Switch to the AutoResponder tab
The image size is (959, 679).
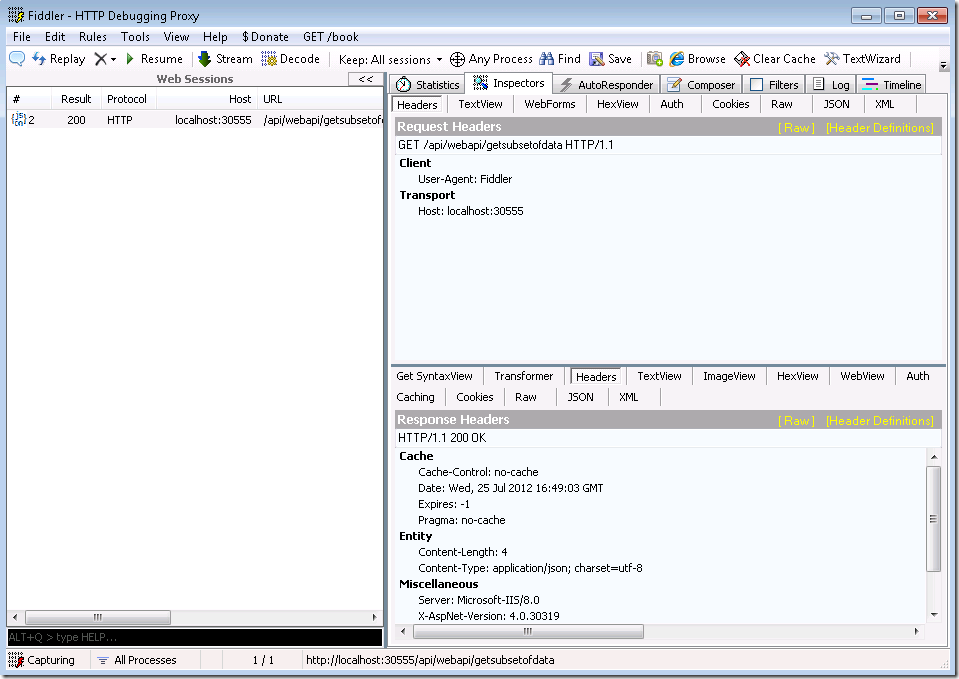[606, 85]
